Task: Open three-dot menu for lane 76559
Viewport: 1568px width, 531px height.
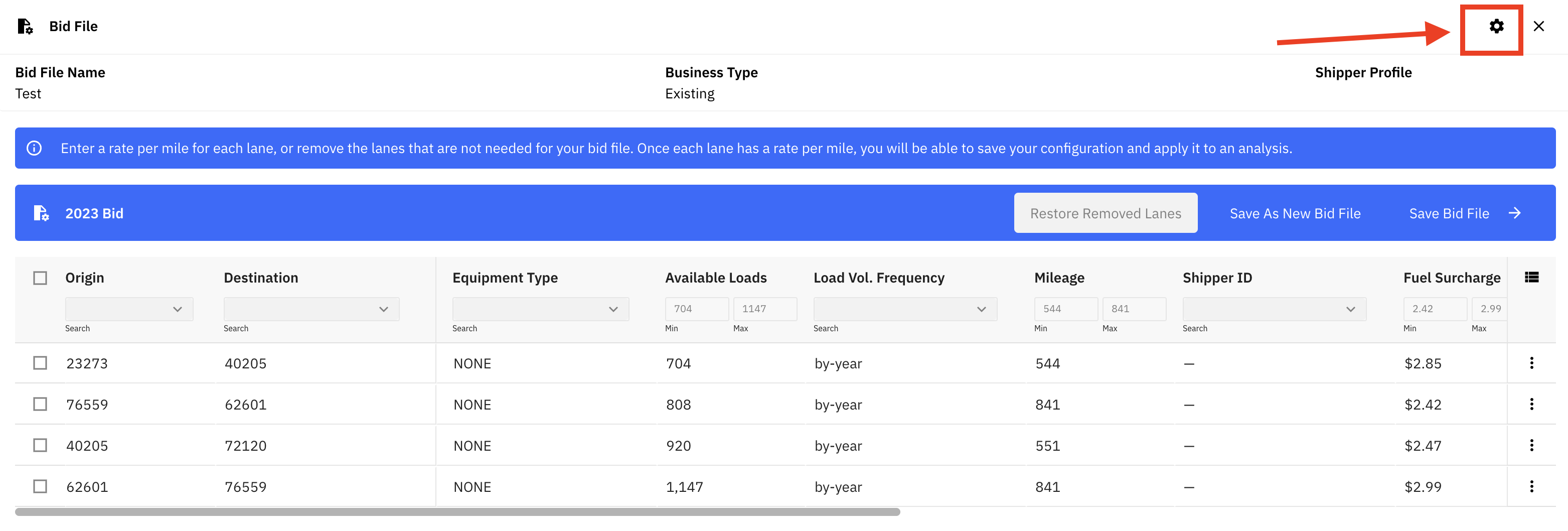Action: 1531,405
